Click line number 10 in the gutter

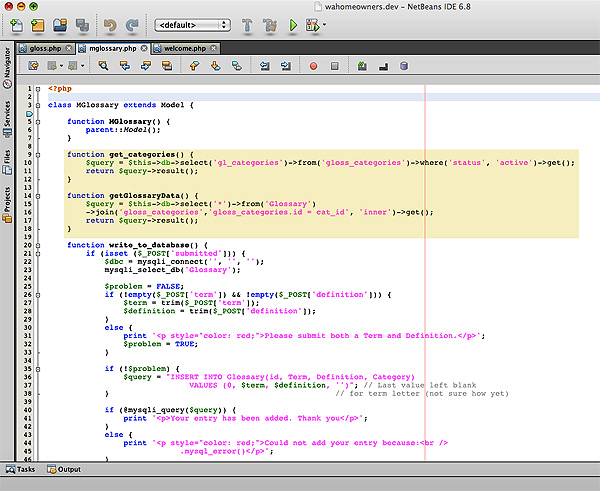click(28, 163)
